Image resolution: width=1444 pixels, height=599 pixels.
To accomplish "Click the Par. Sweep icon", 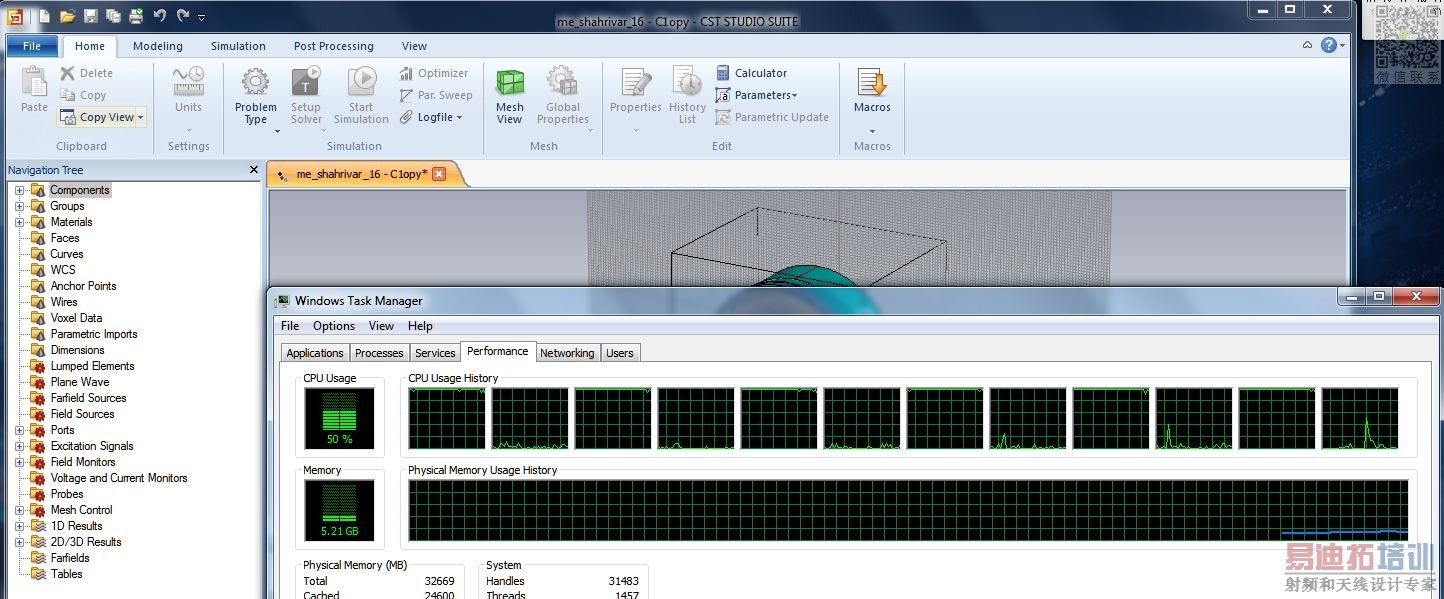I will click(406, 95).
